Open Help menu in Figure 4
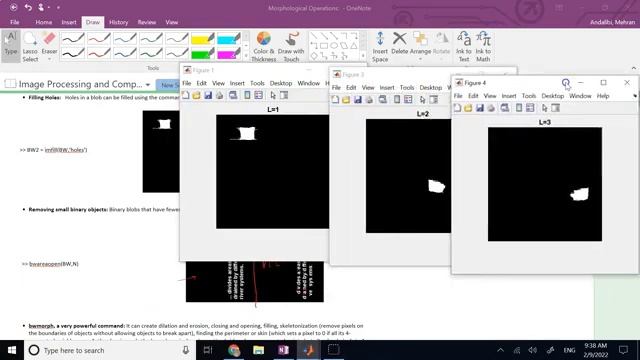Image resolution: width=640 pixels, height=360 pixels. (603, 96)
